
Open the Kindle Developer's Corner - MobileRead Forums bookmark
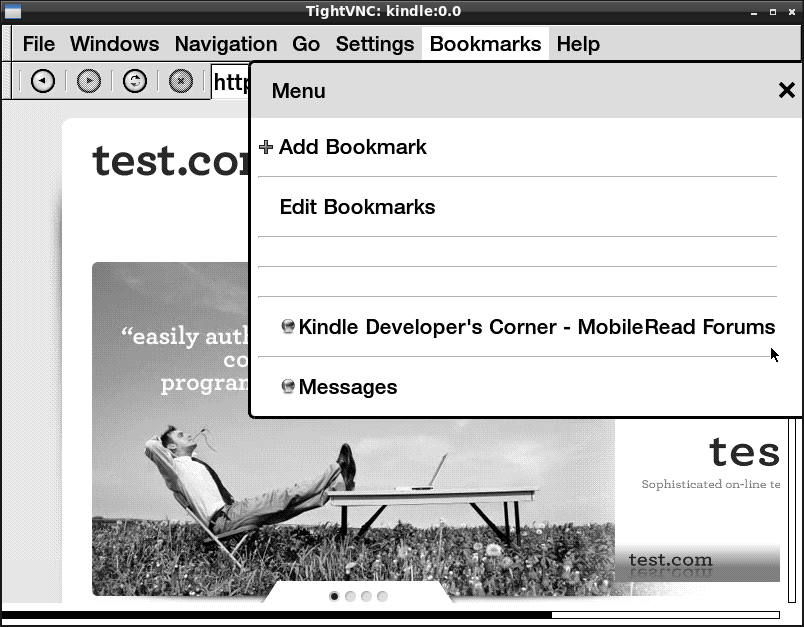pyautogui.click(x=517, y=327)
